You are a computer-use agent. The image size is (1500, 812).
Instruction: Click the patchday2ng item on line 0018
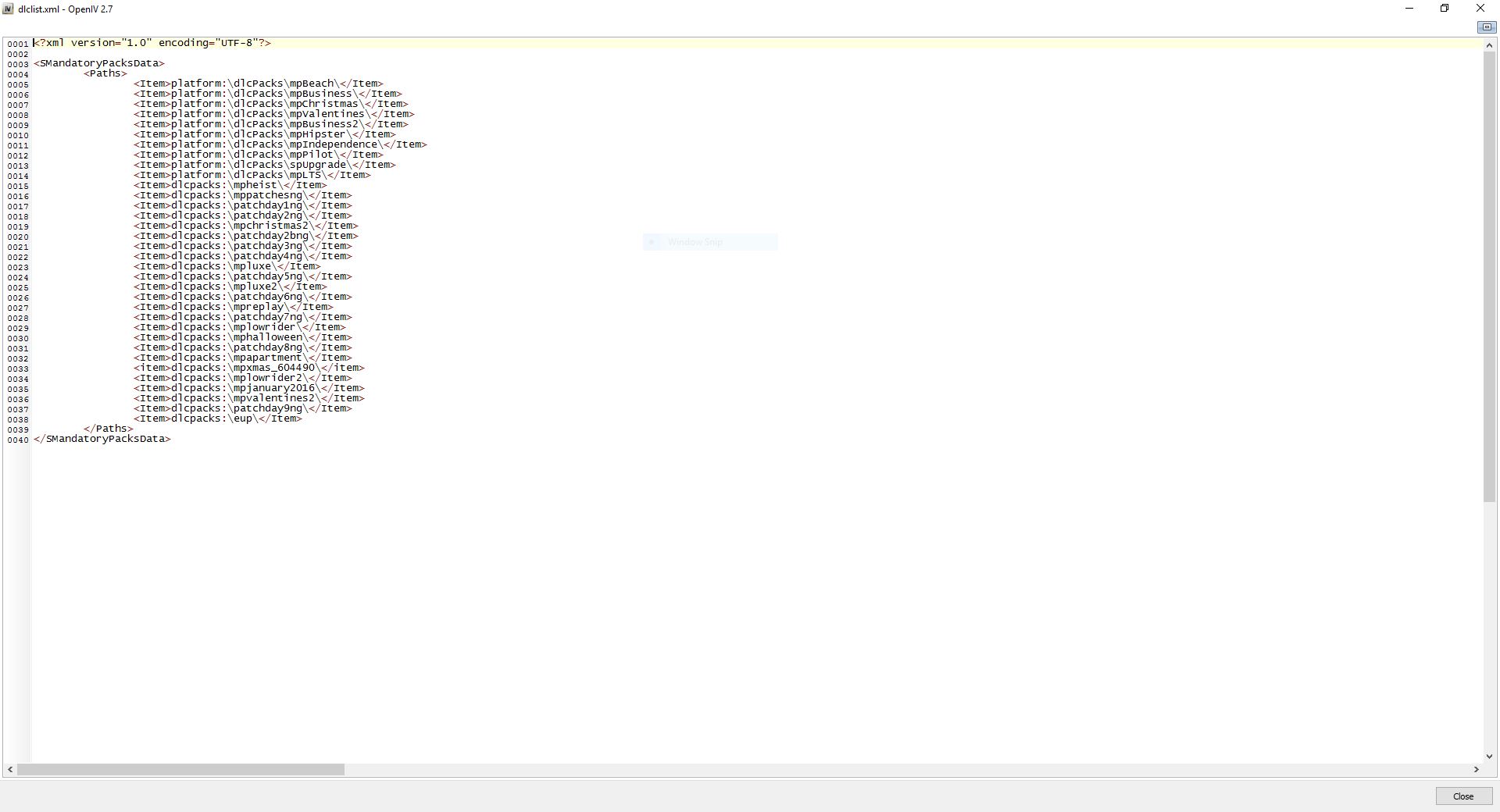click(243, 215)
